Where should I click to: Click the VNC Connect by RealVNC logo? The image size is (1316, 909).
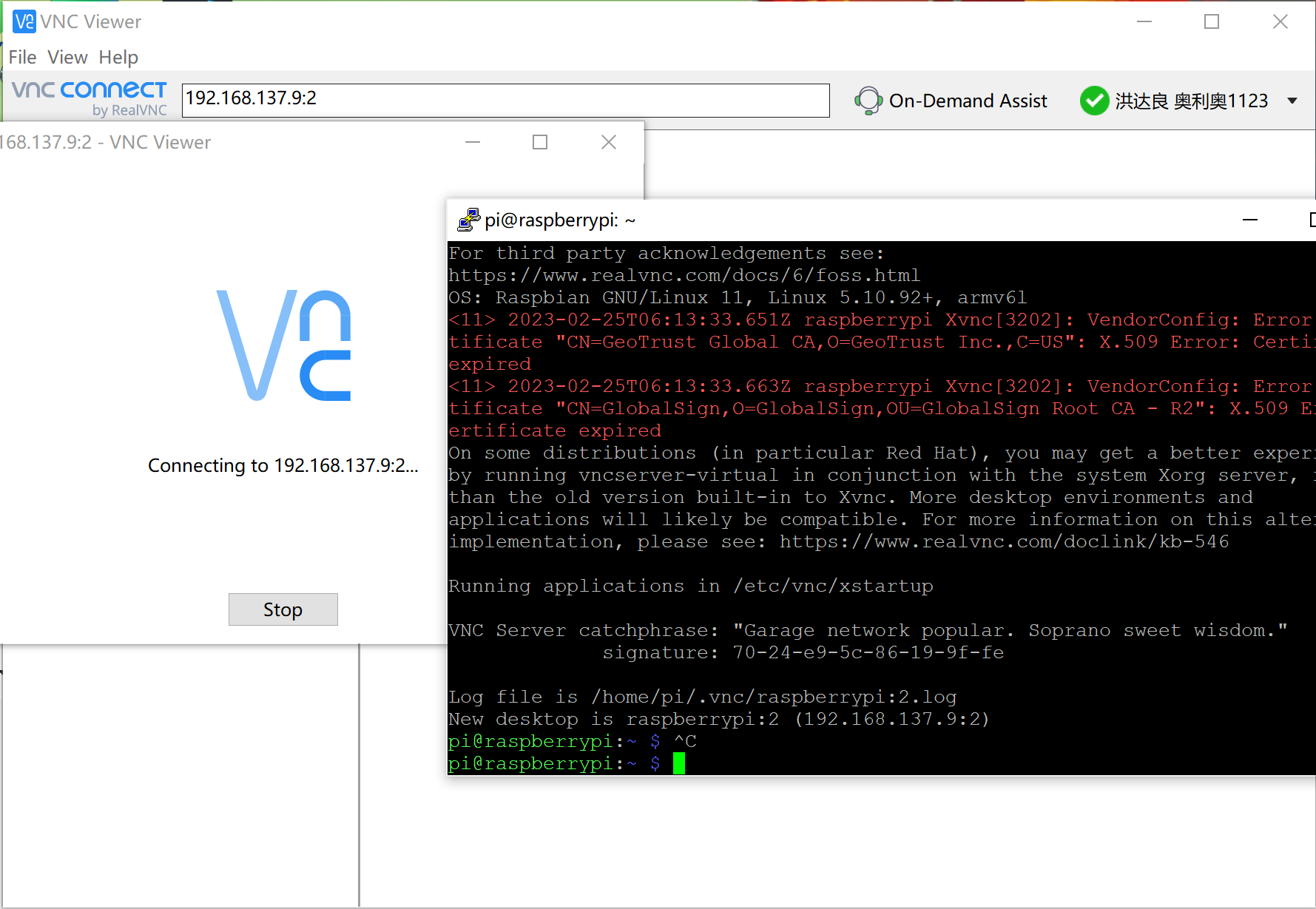coord(90,99)
